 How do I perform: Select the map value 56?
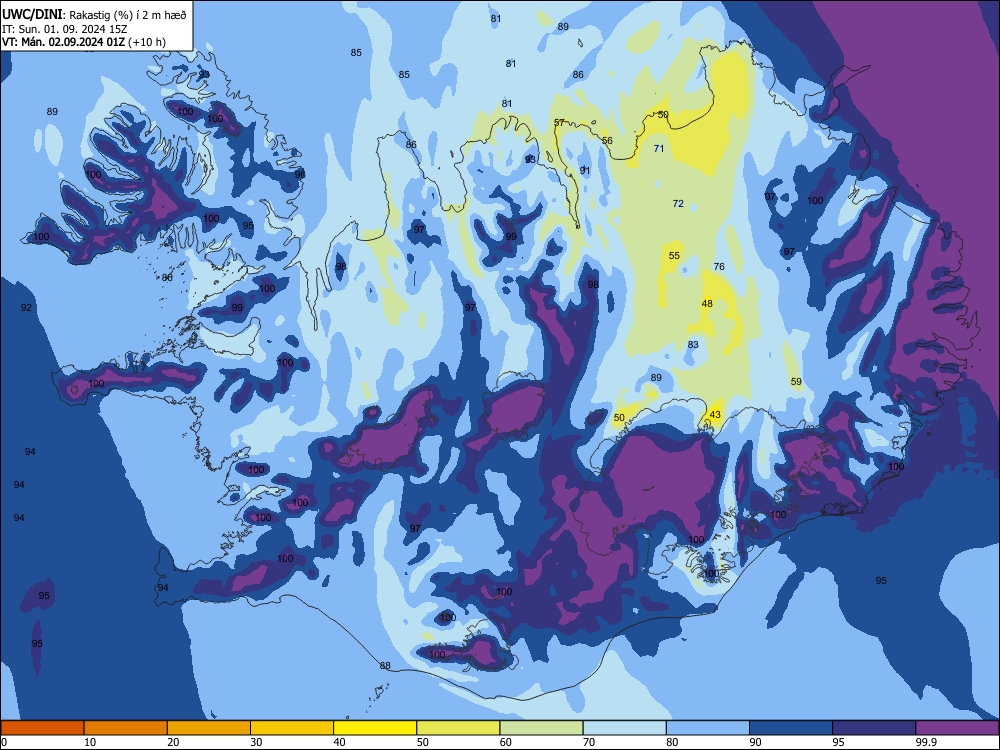tap(607, 140)
